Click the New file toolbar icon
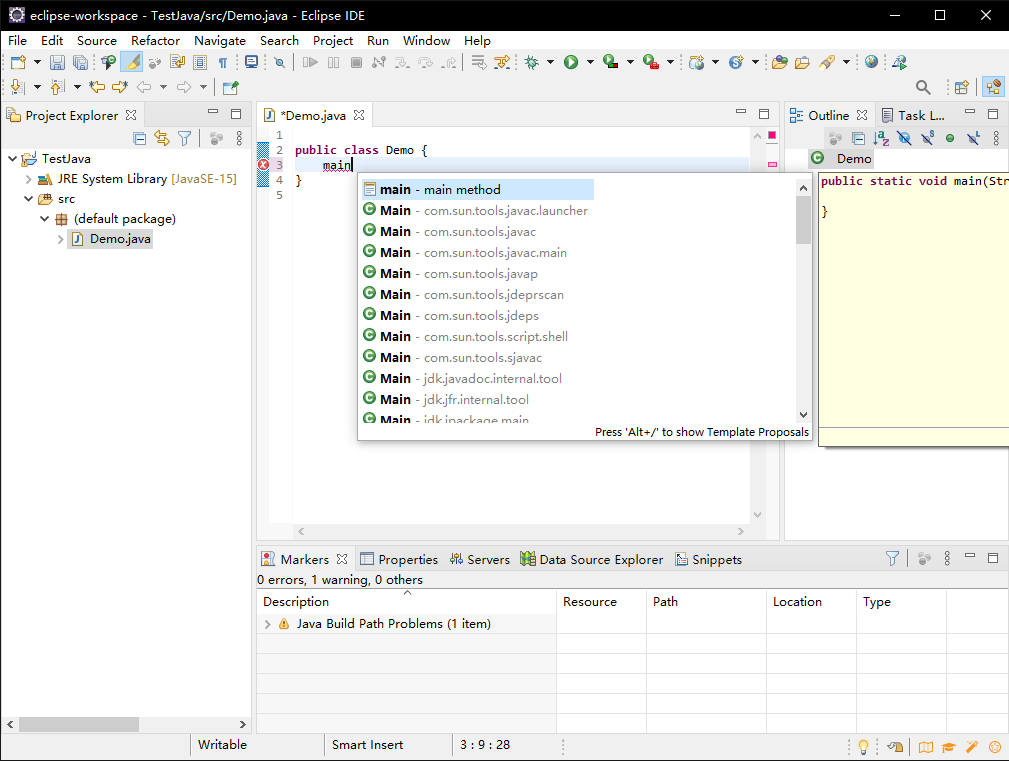1009x761 pixels. (x=18, y=62)
